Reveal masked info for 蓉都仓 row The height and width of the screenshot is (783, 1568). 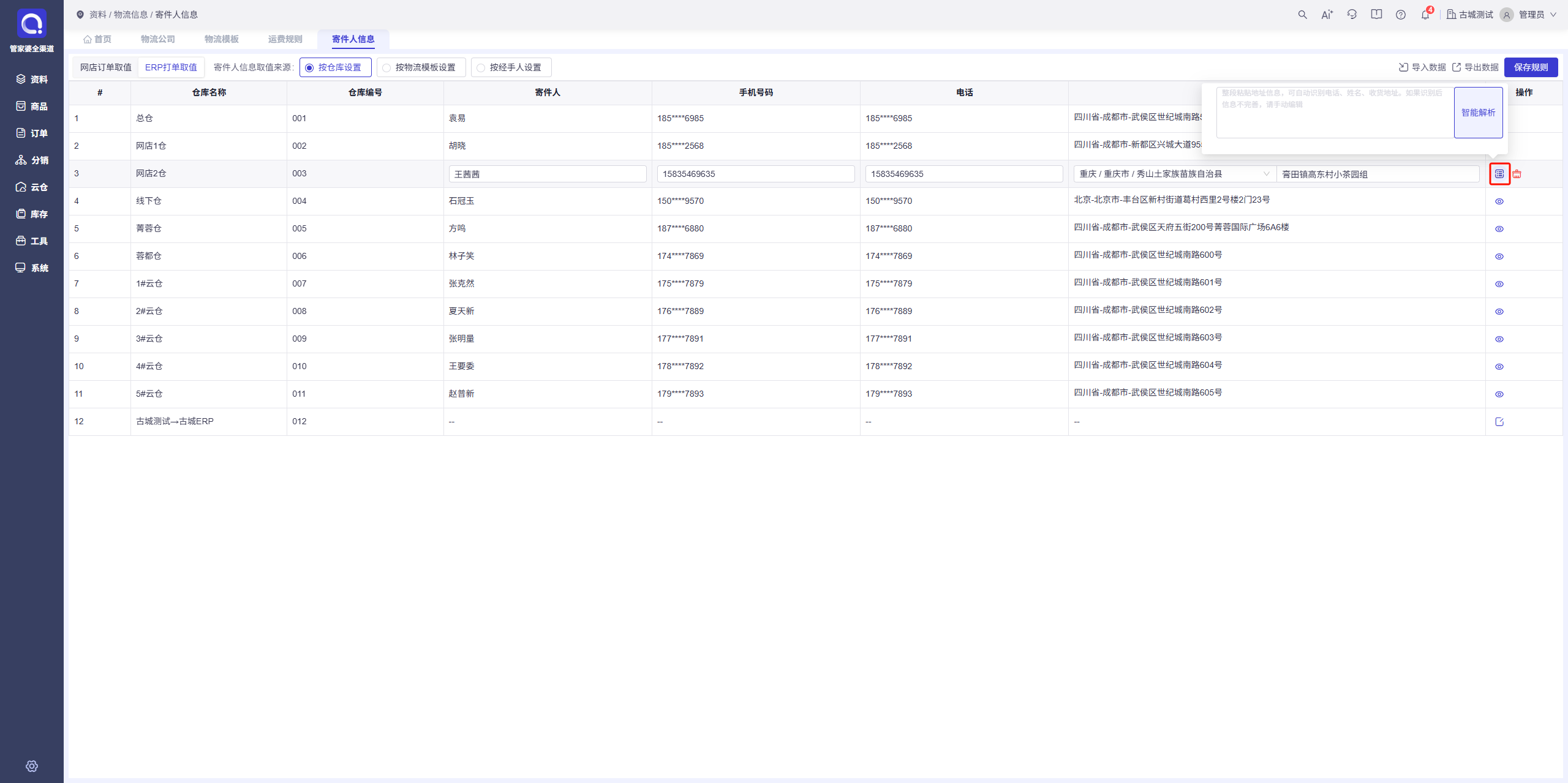pos(1499,257)
